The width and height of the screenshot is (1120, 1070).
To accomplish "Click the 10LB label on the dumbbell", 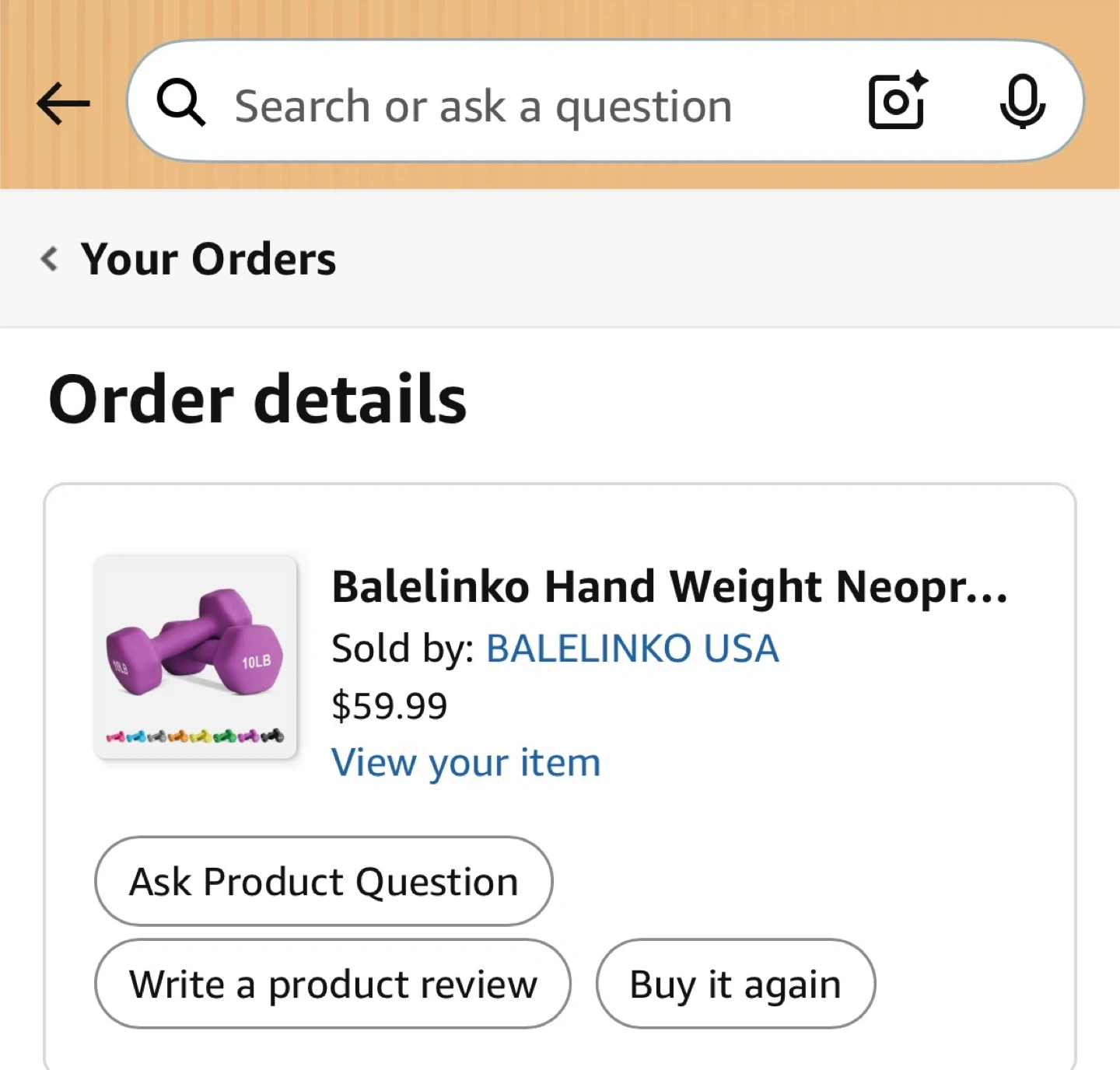I will point(256,662).
